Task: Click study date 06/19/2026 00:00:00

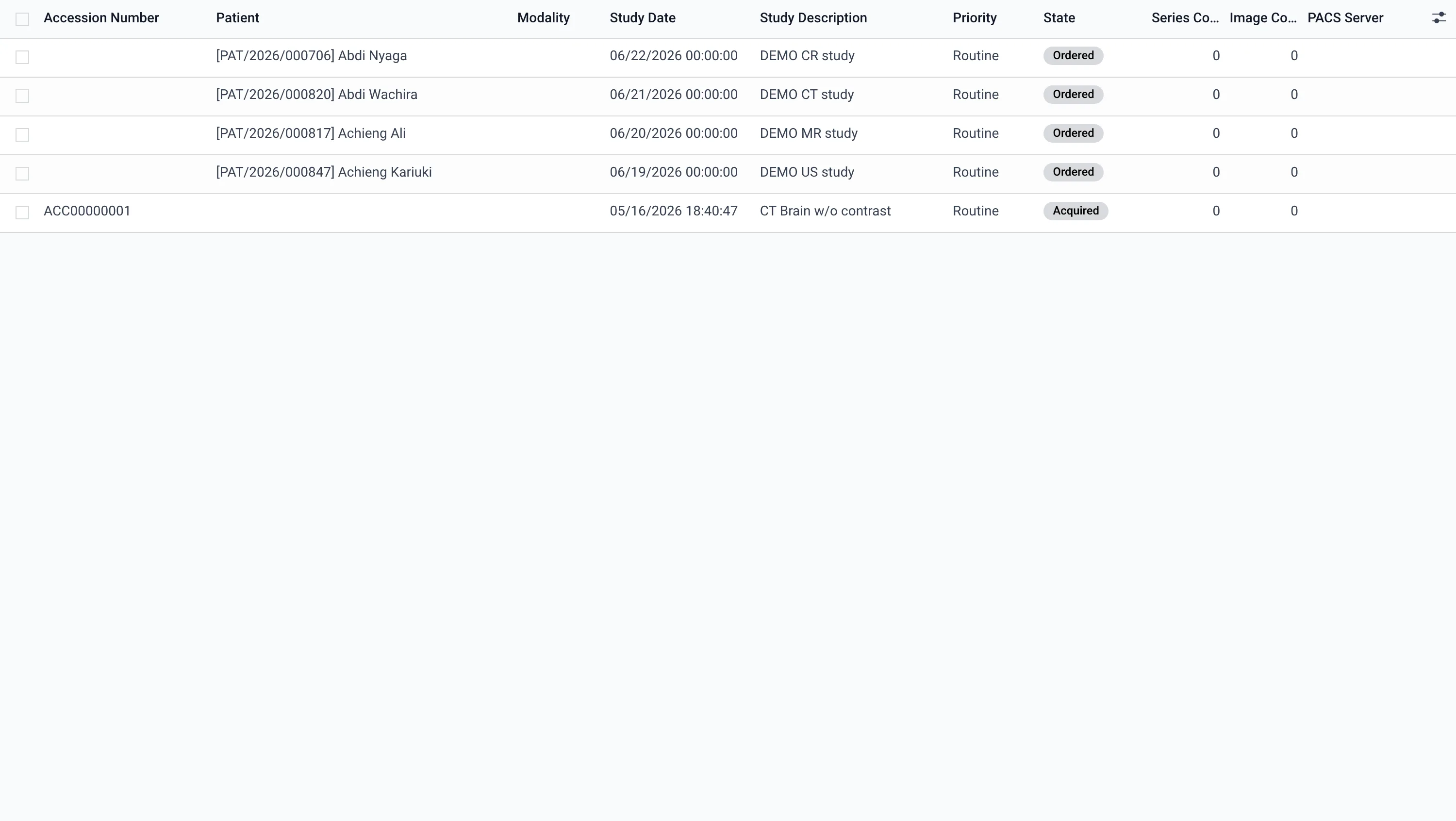Action: click(x=673, y=172)
